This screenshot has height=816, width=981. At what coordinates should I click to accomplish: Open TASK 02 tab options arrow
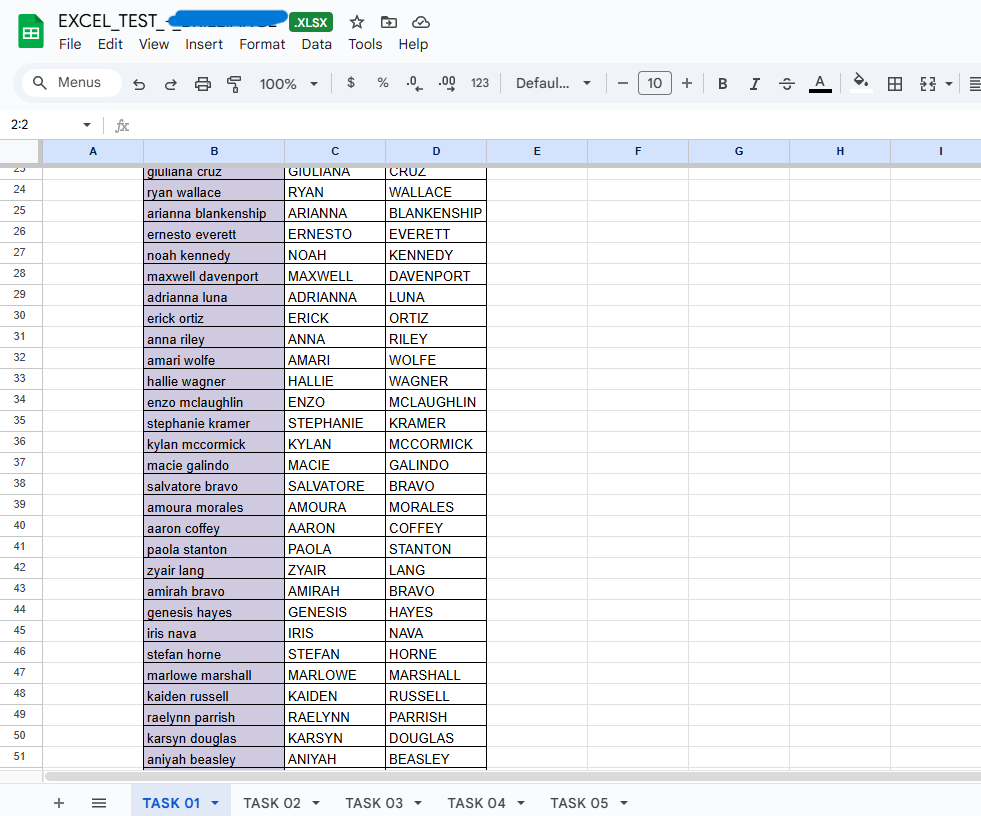tap(315, 803)
